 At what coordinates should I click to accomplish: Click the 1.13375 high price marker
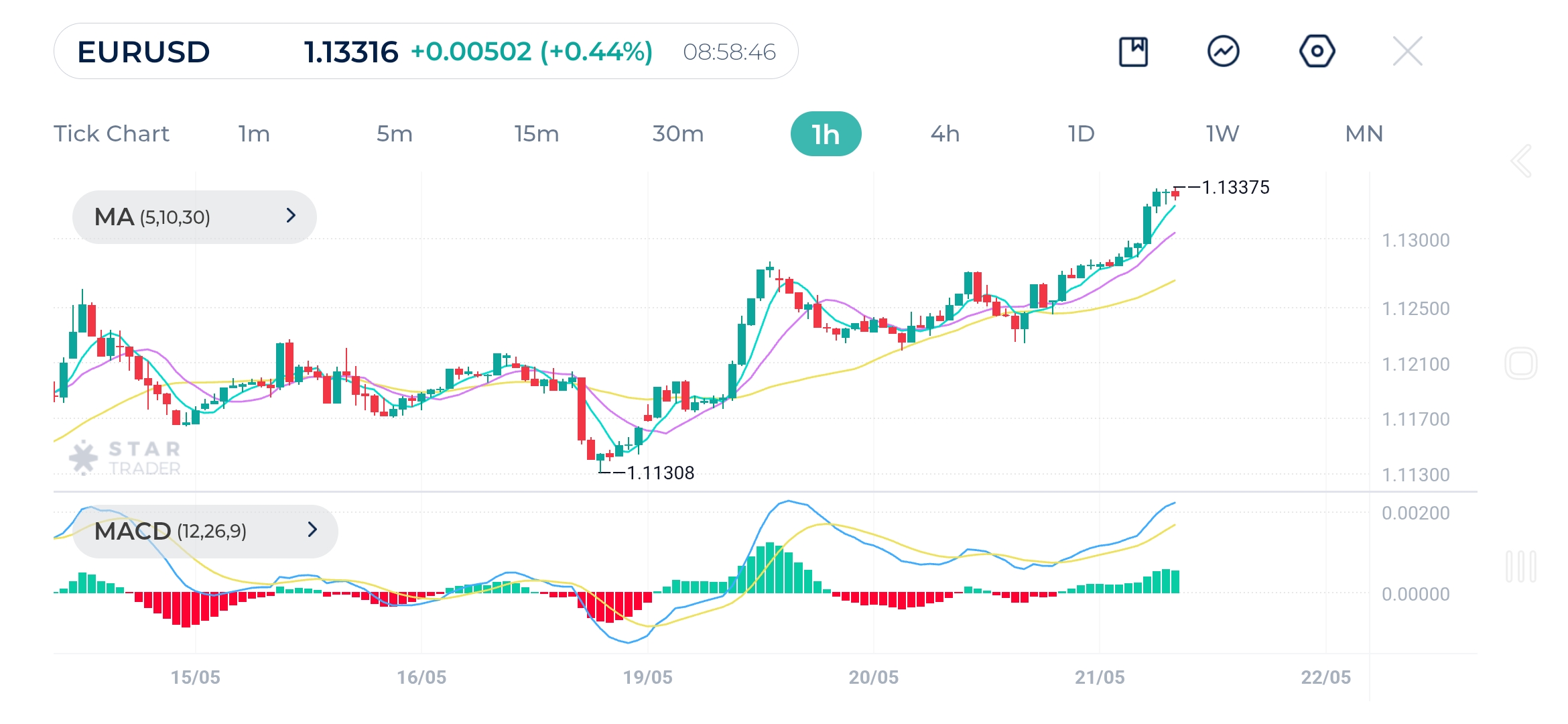point(1235,188)
